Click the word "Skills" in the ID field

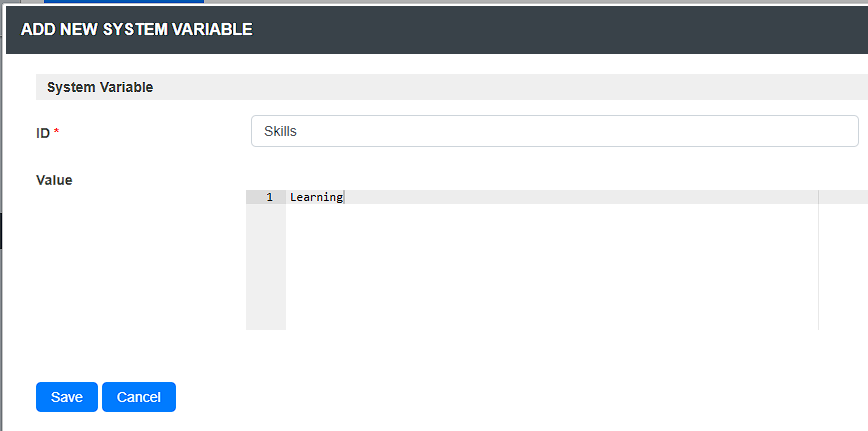click(x=280, y=131)
